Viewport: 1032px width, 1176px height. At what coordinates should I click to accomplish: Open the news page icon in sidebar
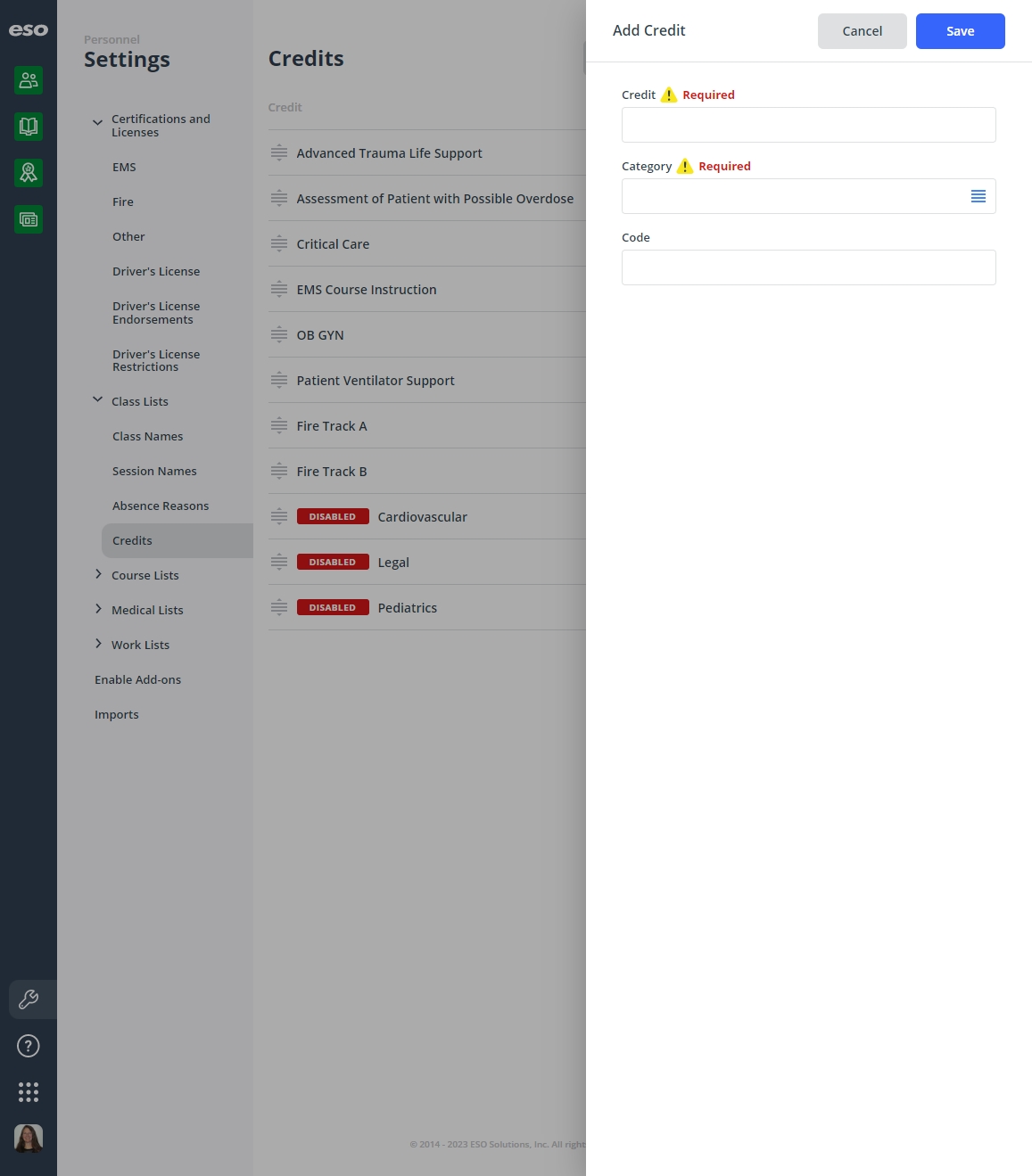point(29,219)
